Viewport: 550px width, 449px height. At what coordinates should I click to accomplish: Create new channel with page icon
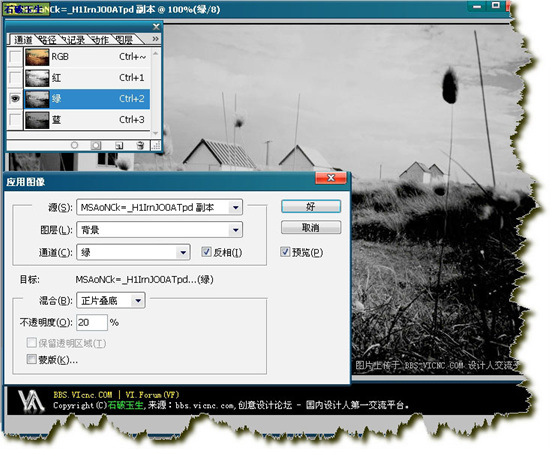pyautogui.click(x=119, y=145)
